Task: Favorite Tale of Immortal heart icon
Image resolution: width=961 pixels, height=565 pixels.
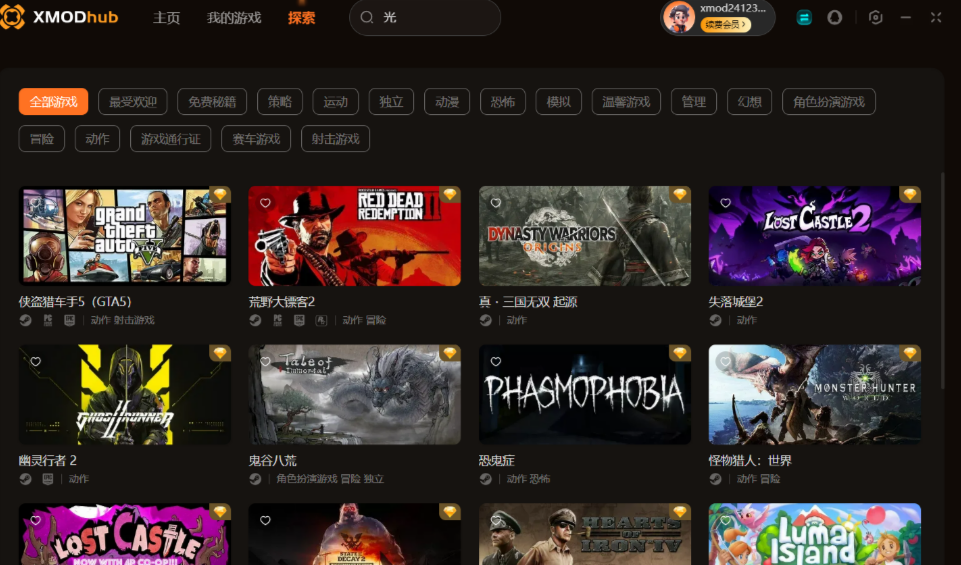Action: (265, 362)
